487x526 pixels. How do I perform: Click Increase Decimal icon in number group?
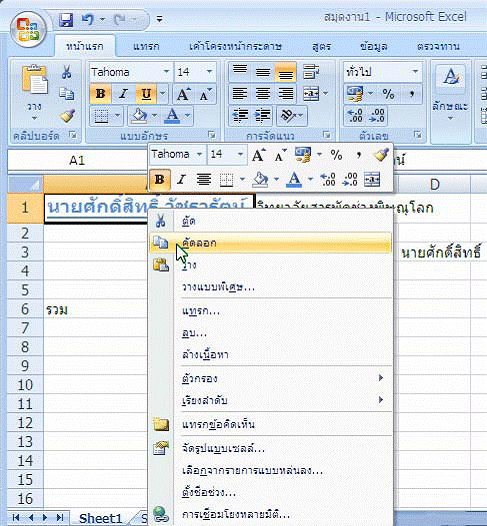355,115
